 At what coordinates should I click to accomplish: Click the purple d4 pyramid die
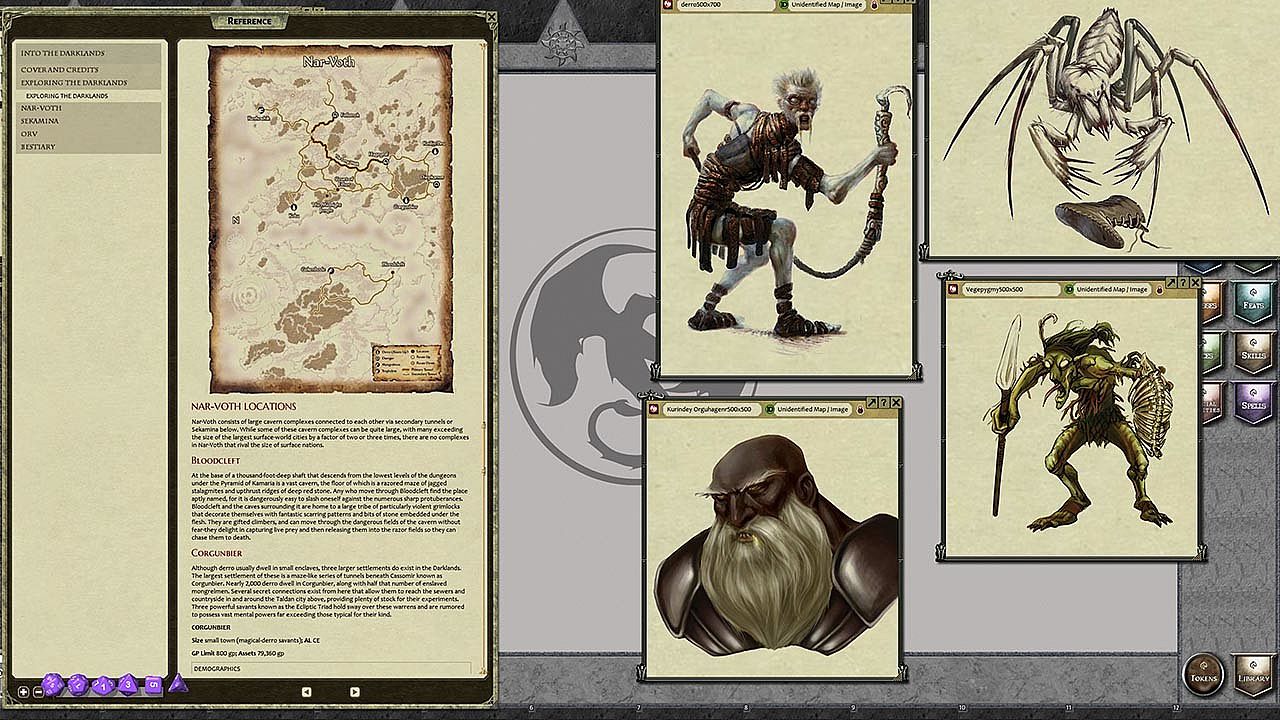click(x=177, y=684)
